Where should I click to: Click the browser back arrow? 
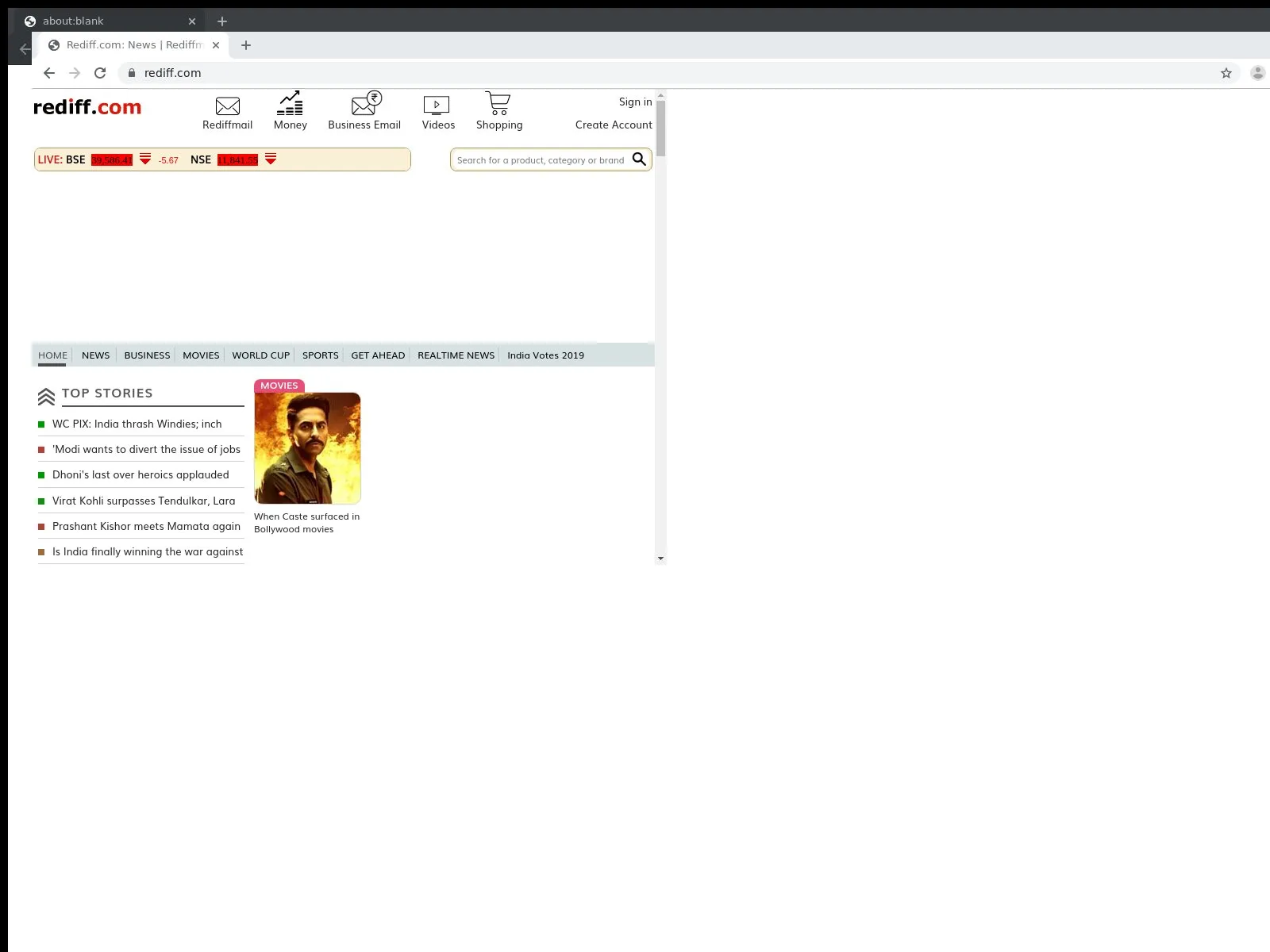pos(49,73)
